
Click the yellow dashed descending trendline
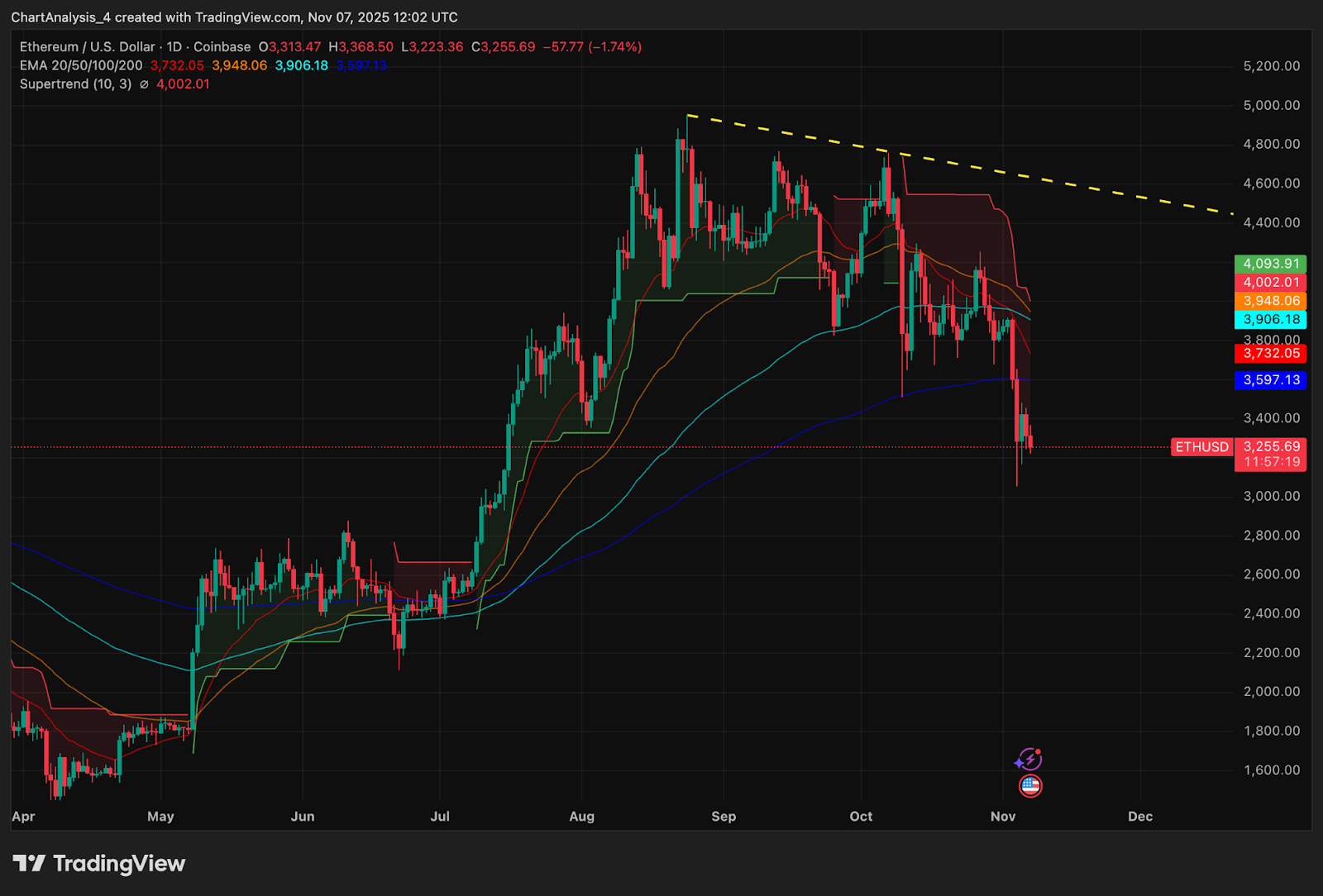tap(959, 164)
